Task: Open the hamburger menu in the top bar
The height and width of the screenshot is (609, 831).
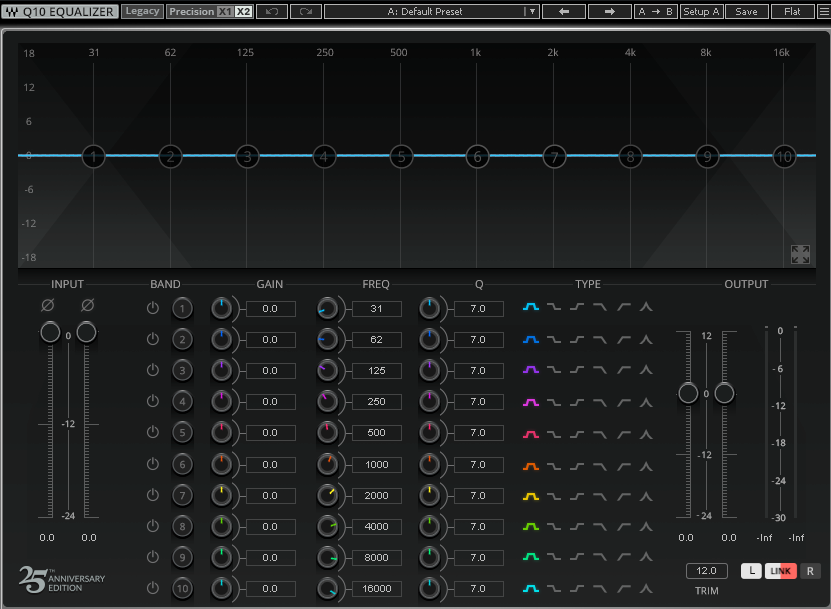Action: (x=824, y=11)
